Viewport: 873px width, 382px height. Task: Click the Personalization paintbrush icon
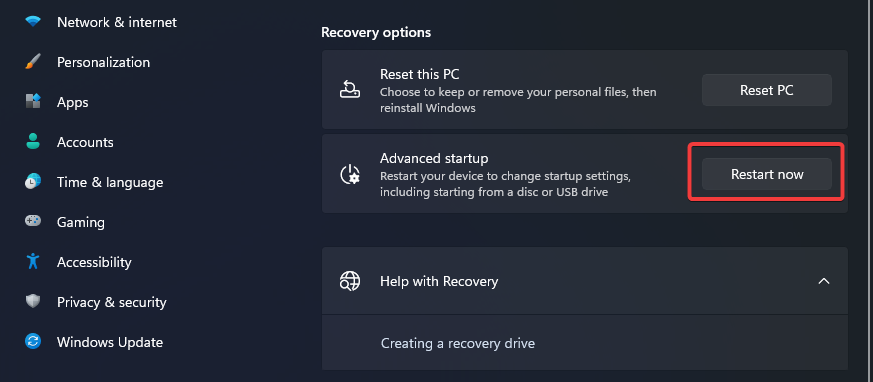[33, 62]
